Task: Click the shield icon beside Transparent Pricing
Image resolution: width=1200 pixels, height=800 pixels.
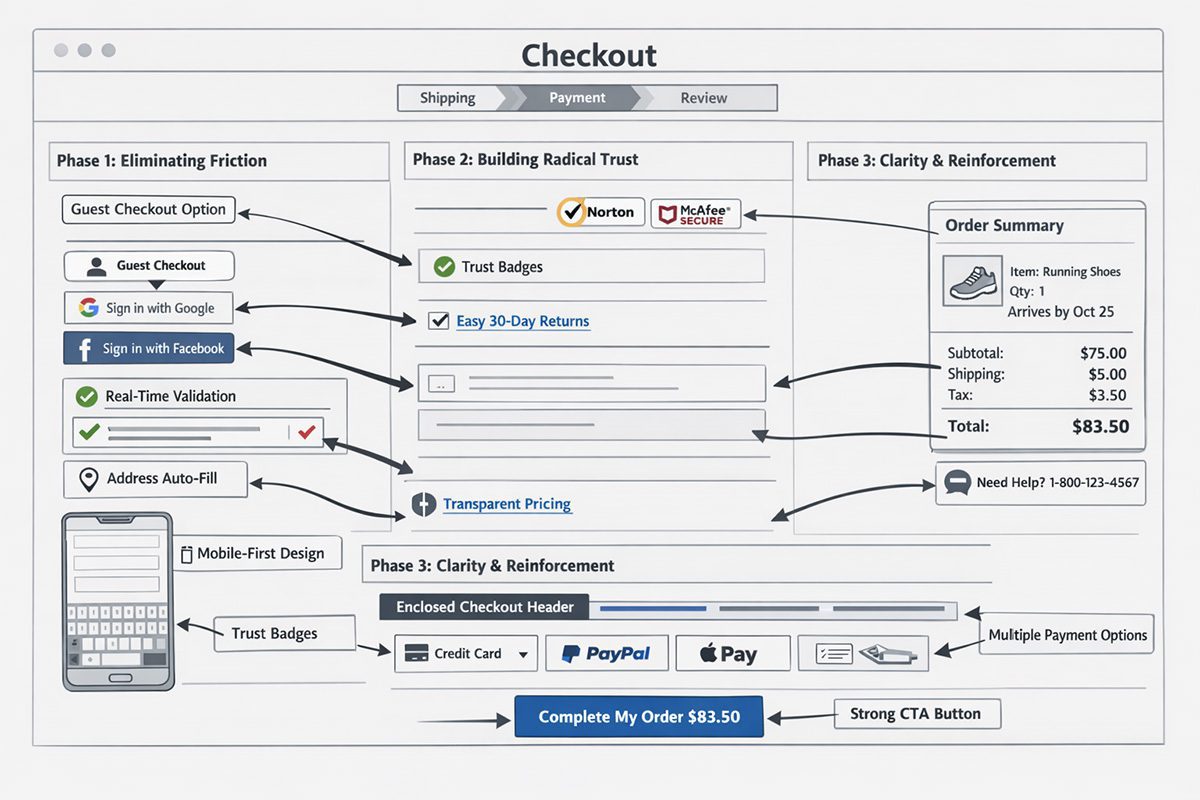Action: click(x=424, y=505)
